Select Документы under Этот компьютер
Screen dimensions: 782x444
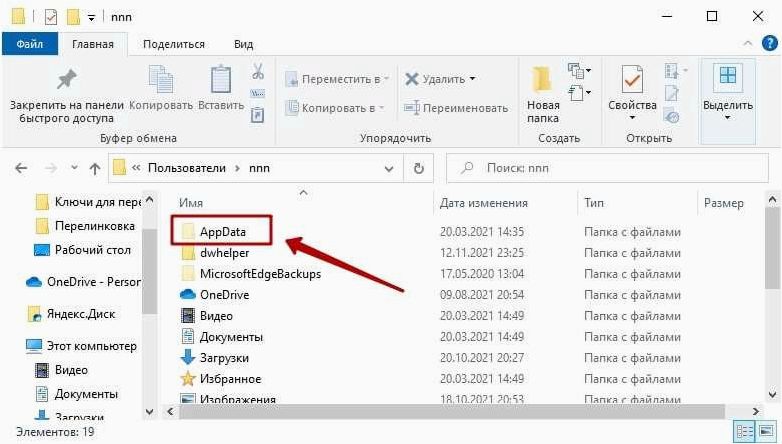(x=86, y=394)
